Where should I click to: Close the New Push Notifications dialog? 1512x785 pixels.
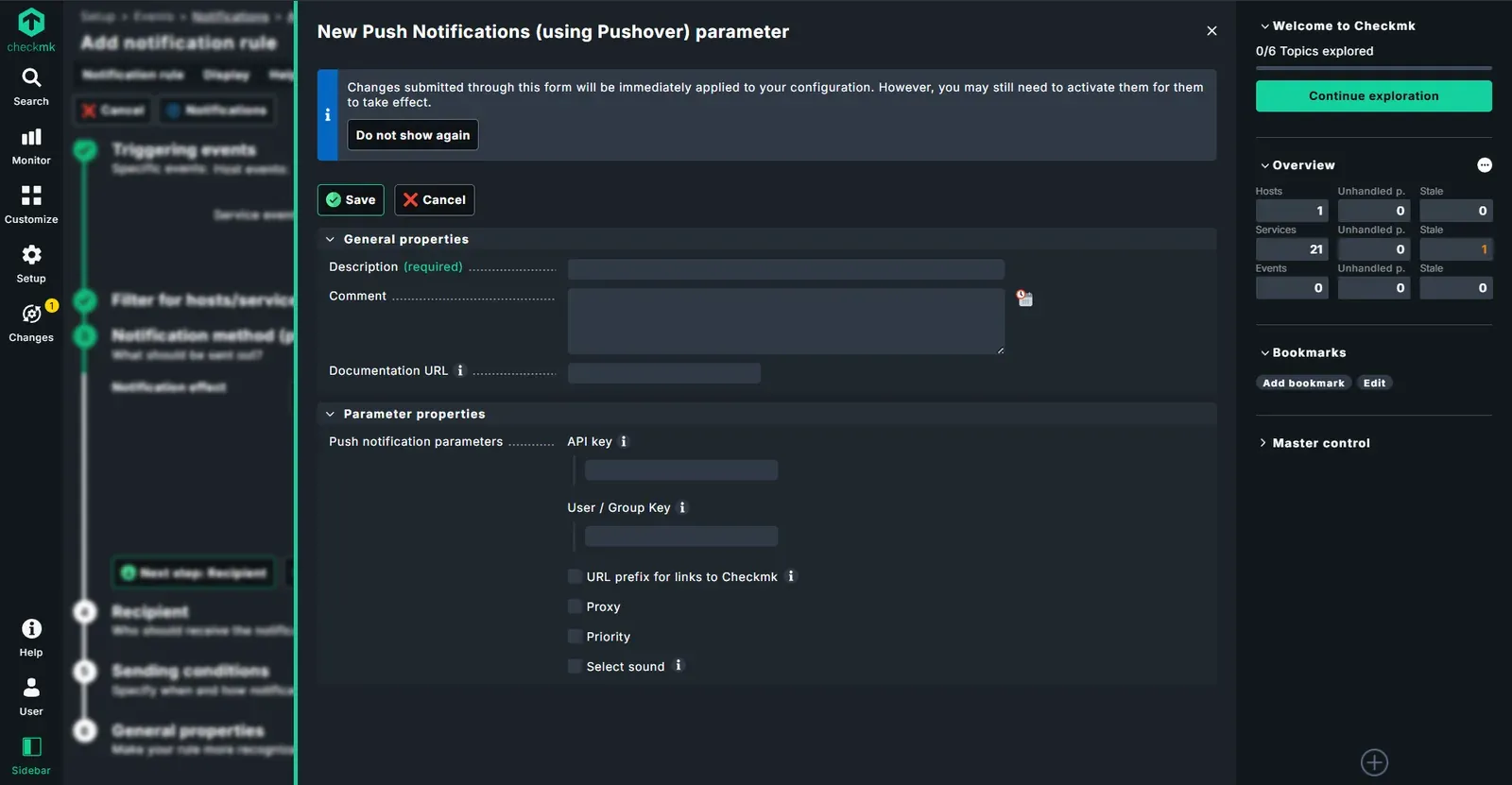click(x=1211, y=31)
